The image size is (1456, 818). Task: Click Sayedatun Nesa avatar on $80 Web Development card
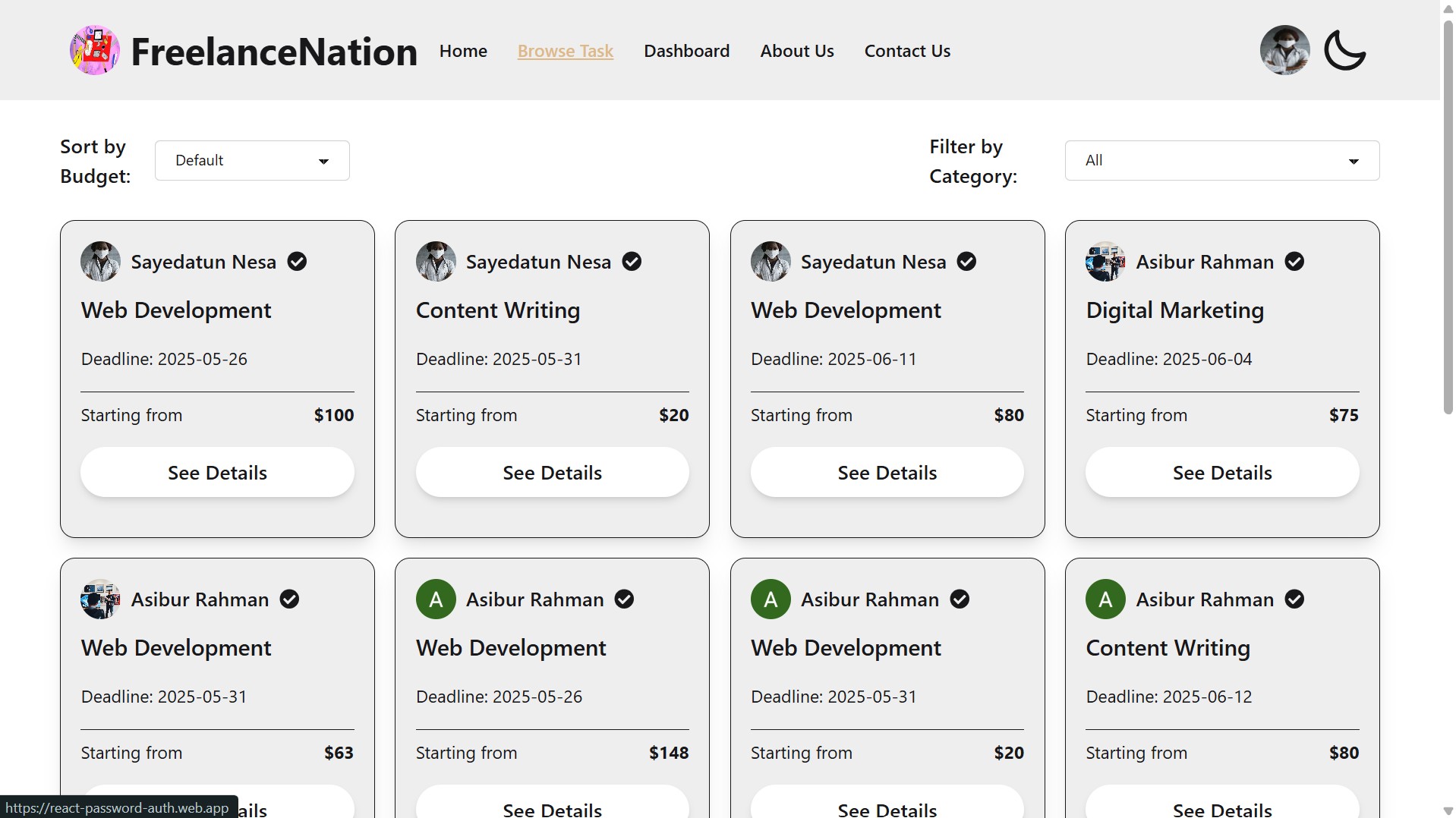[771, 262]
